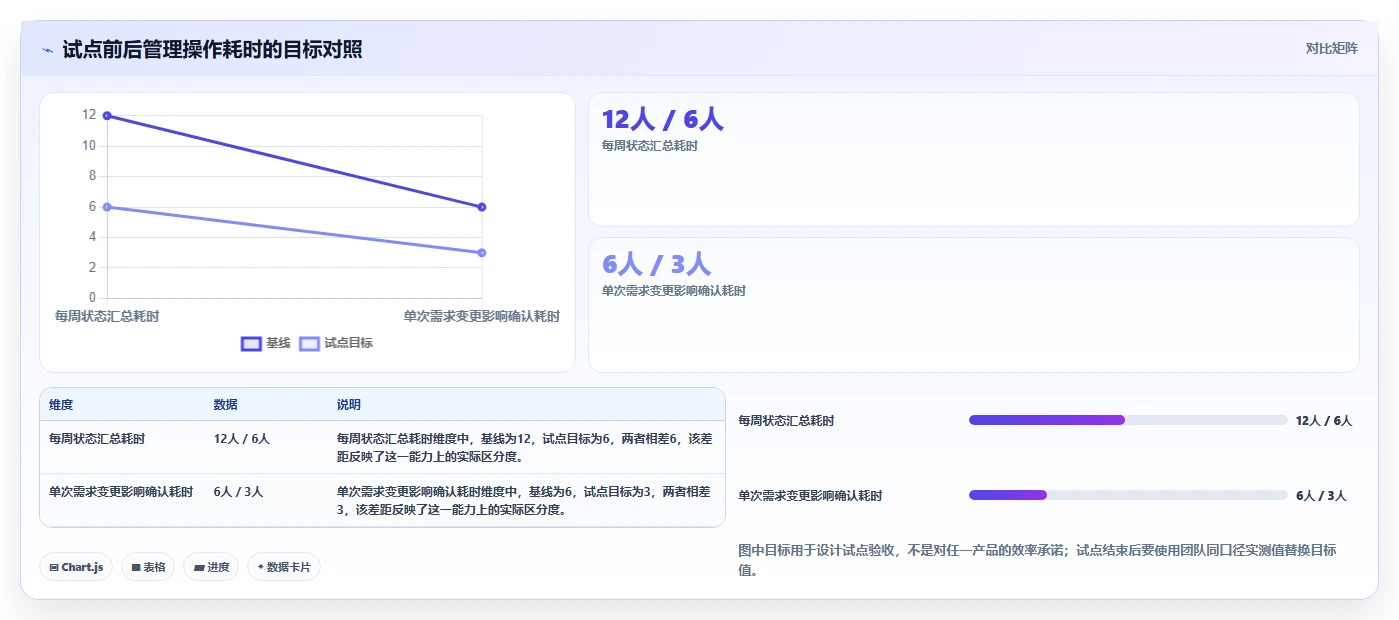Click table cell 6人 / 3人
1399x620 pixels.
click(238, 491)
